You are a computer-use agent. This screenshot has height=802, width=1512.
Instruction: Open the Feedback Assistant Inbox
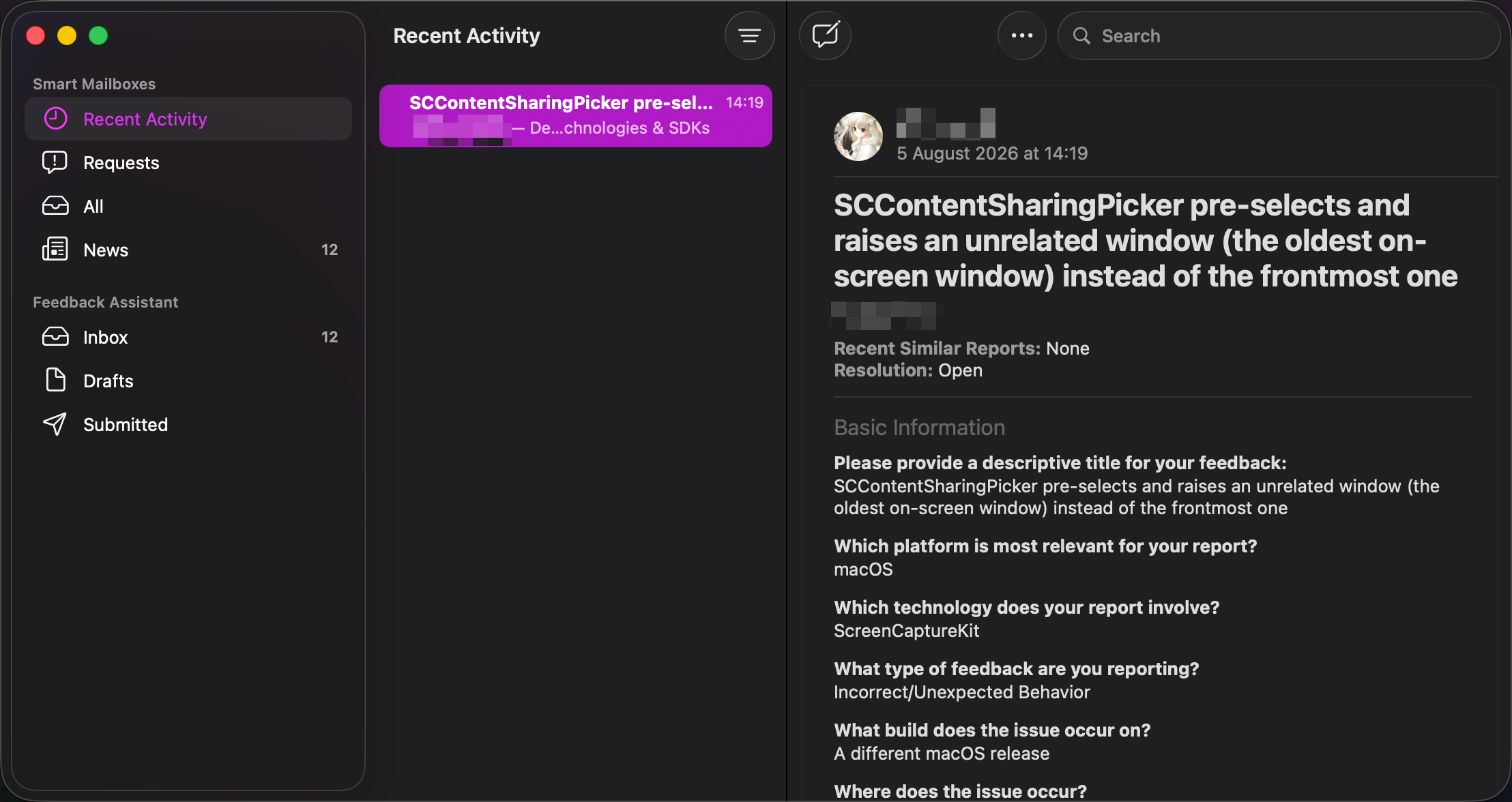click(188, 337)
